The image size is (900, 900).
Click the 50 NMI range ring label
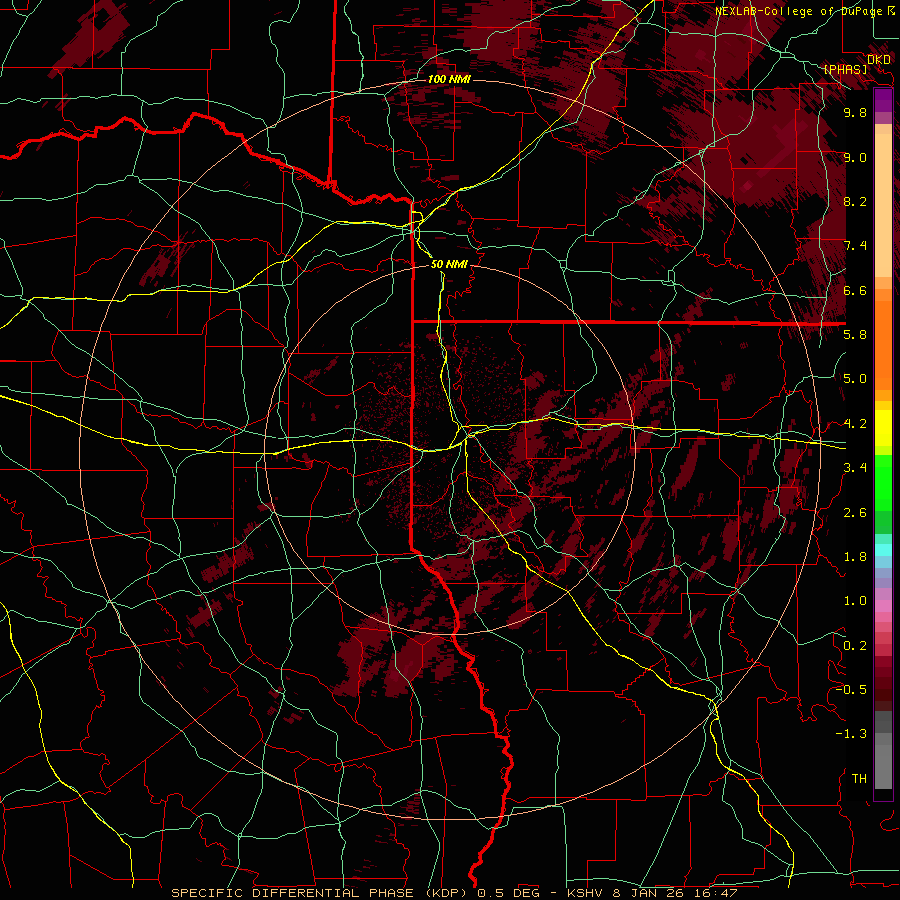tap(449, 265)
